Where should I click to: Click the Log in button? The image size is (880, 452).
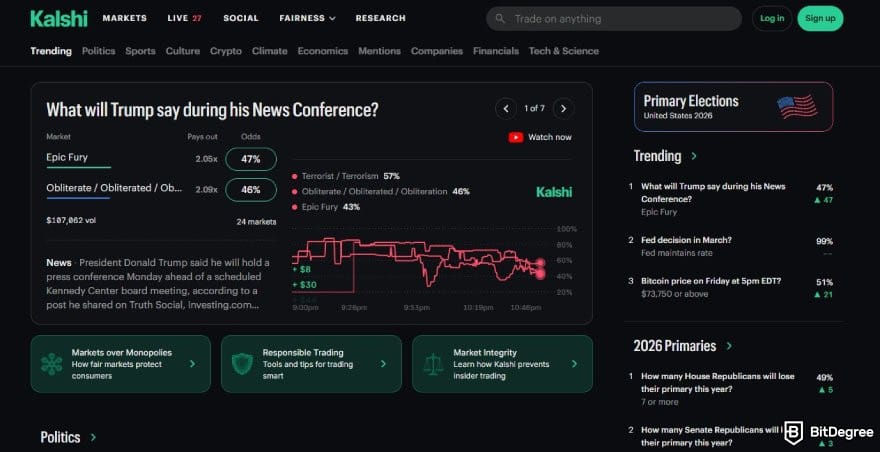coord(772,19)
